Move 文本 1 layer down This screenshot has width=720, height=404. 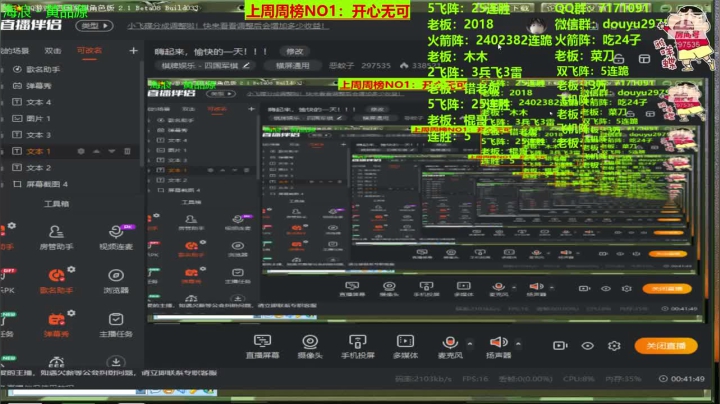point(112,151)
